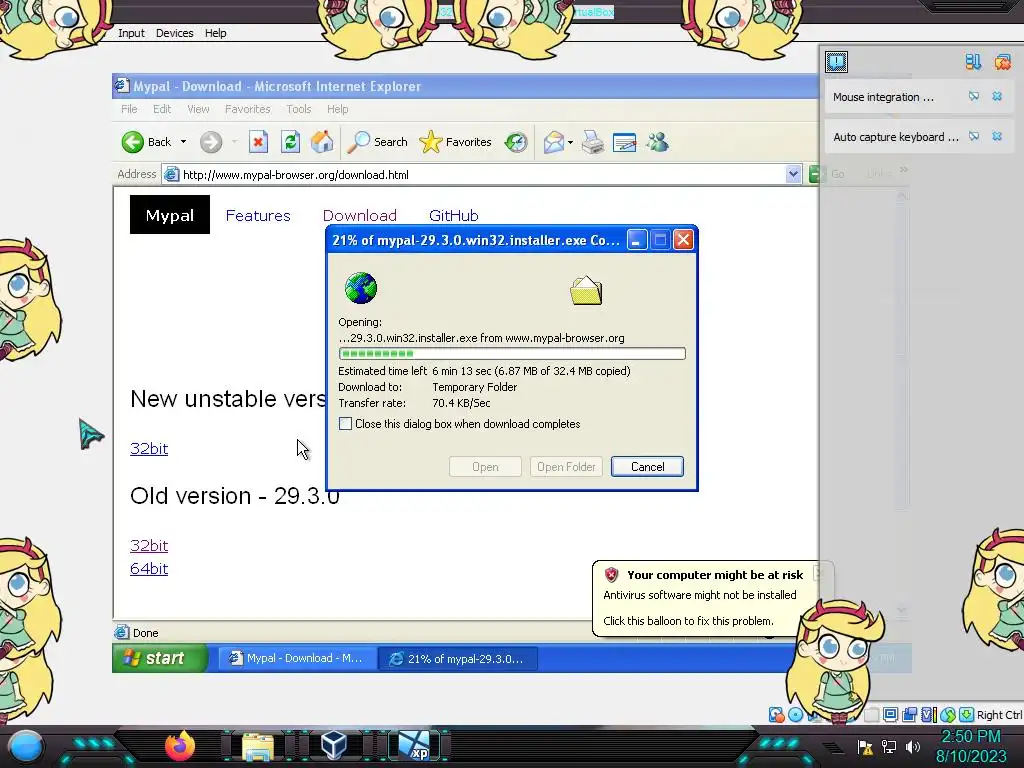Open the VirtualBox Input menu
Image resolution: width=1024 pixels, height=768 pixels.
point(131,33)
